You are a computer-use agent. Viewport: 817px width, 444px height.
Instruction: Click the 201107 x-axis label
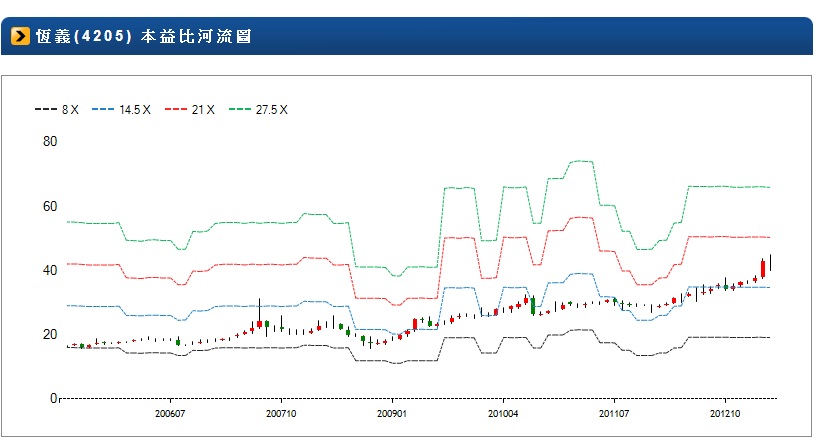614,414
